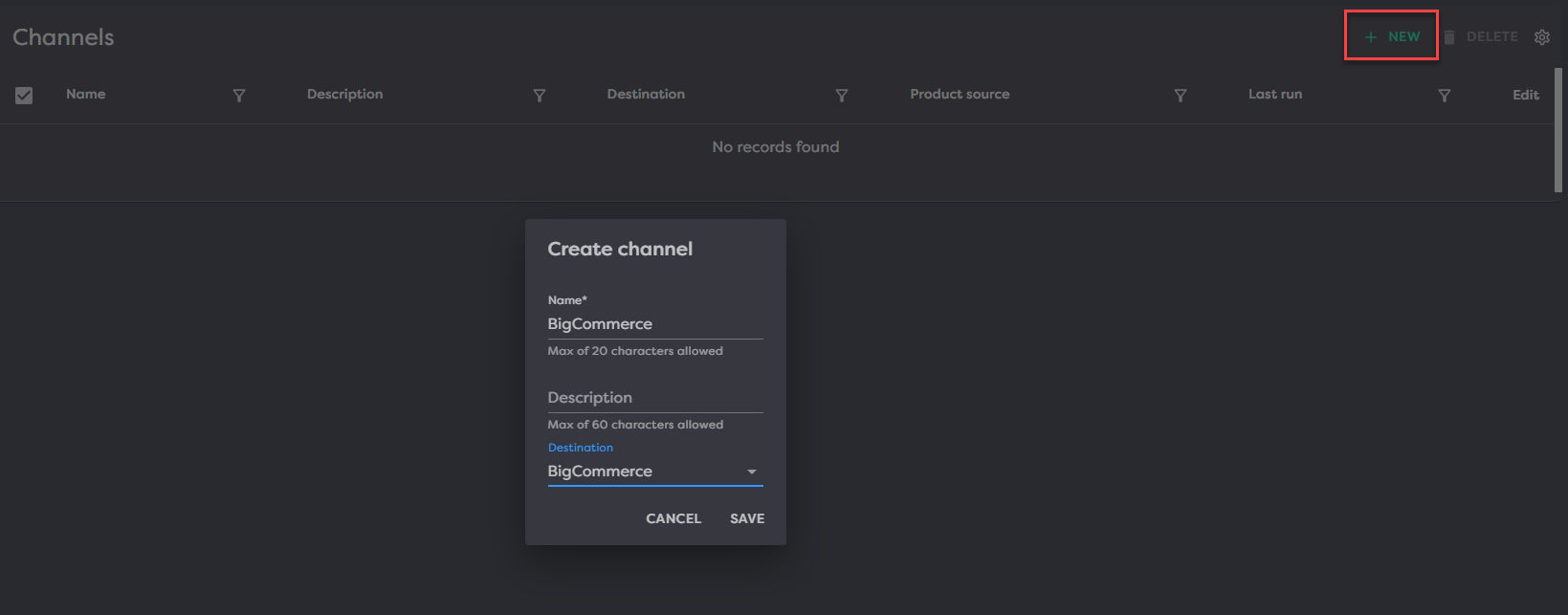This screenshot has width=1568, height=615.
Task: Click the vertical scrollbar of channels table
Action: 1558,129
